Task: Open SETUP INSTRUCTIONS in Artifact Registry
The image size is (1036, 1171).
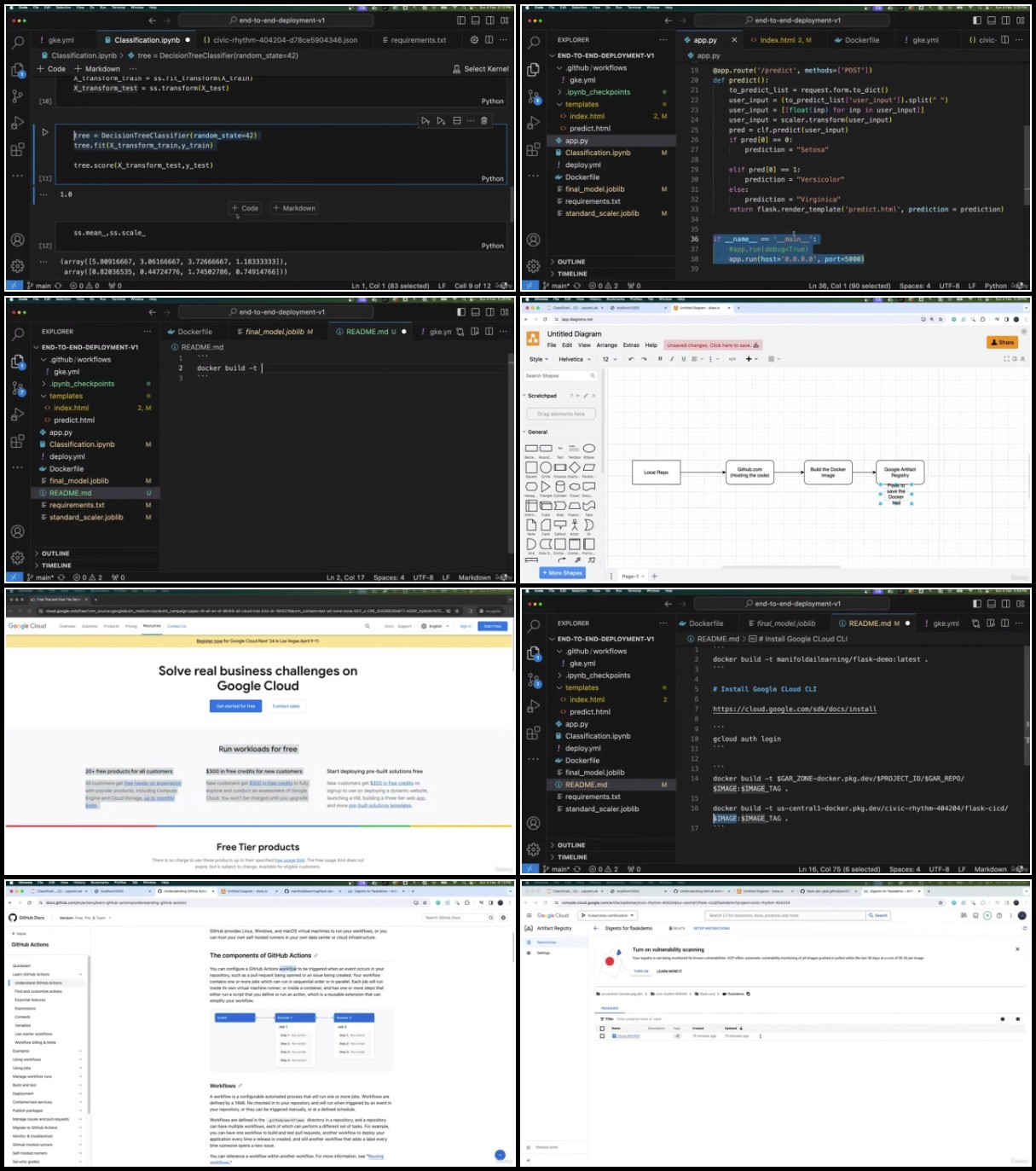Action: tap(711, 928)
